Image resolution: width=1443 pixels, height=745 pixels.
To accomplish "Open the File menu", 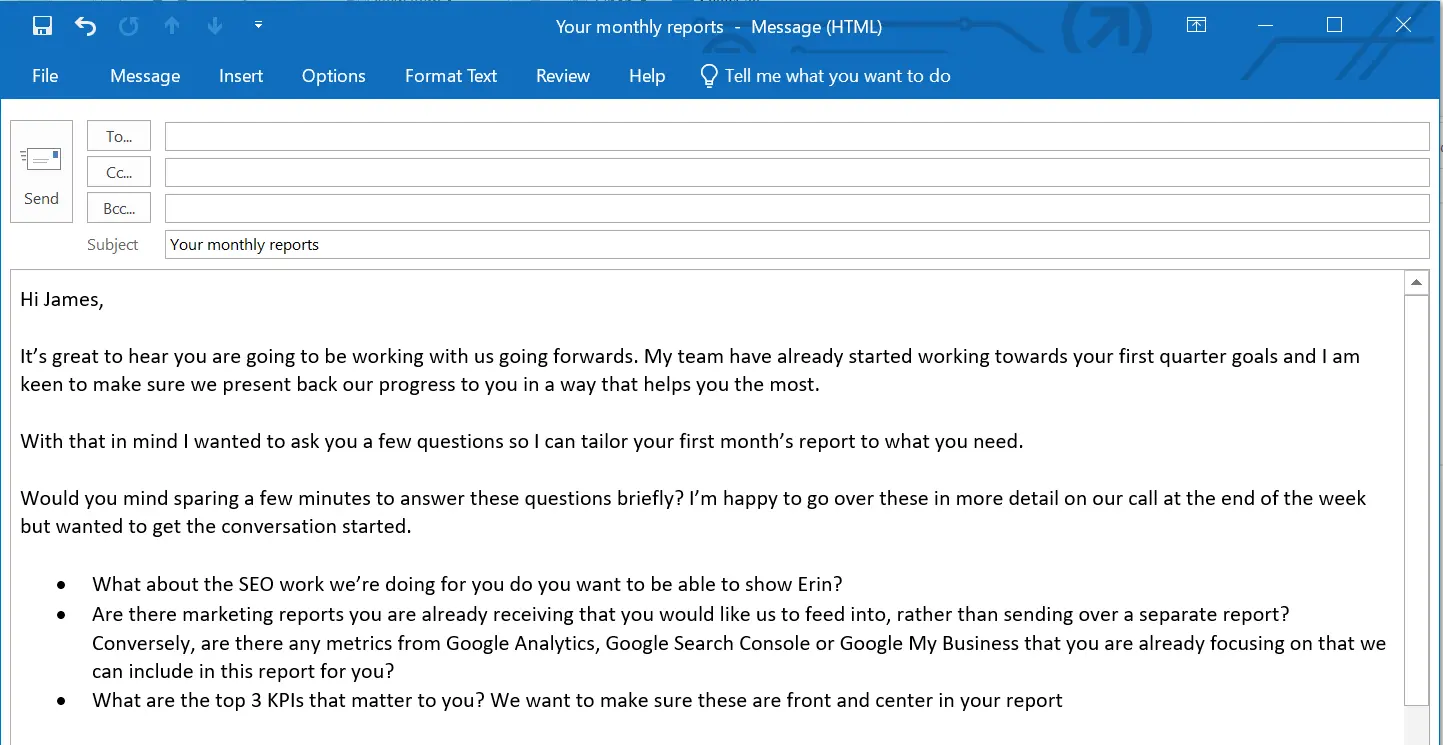I will (44, 75).
